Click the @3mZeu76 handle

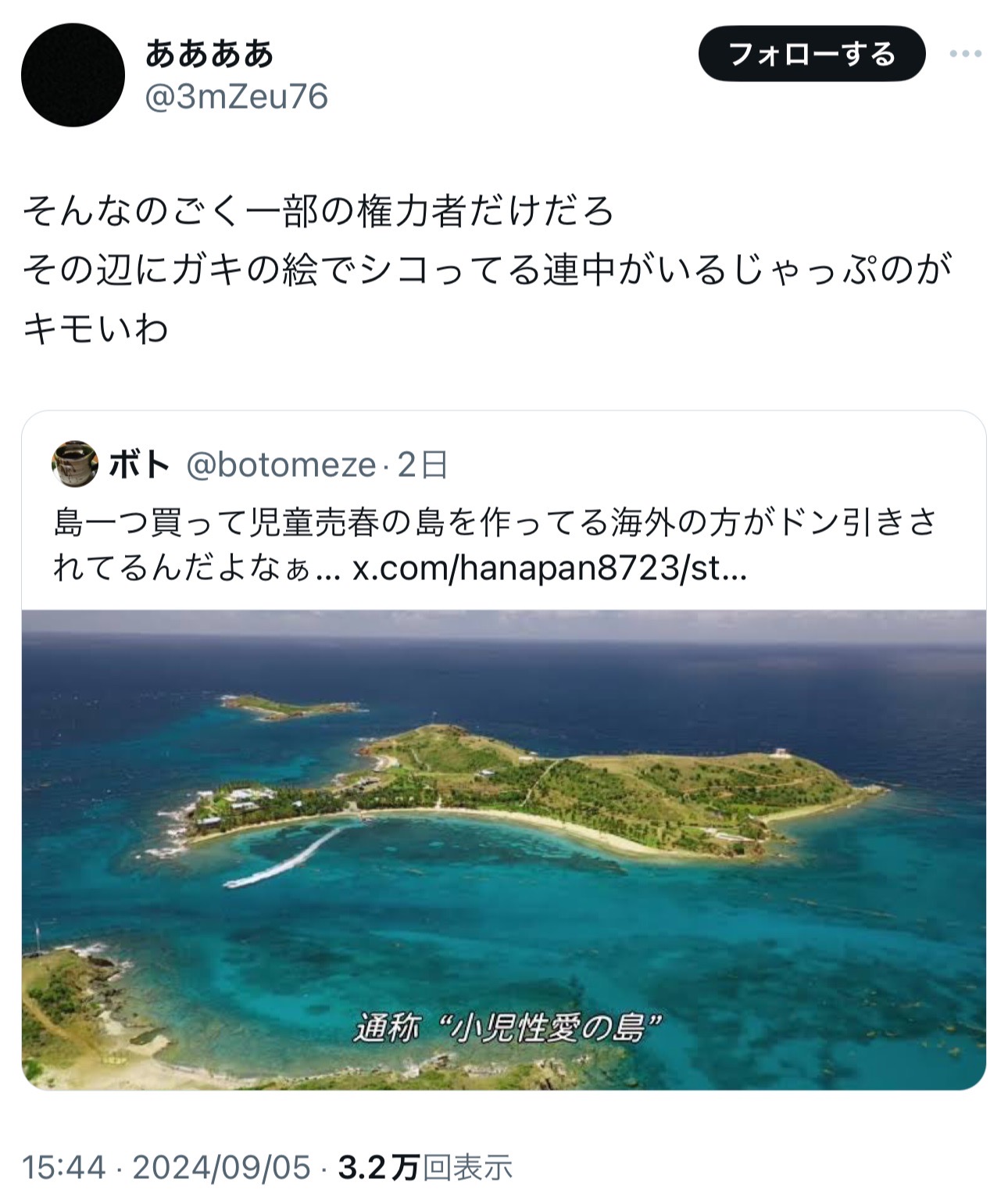coord(237,97)
